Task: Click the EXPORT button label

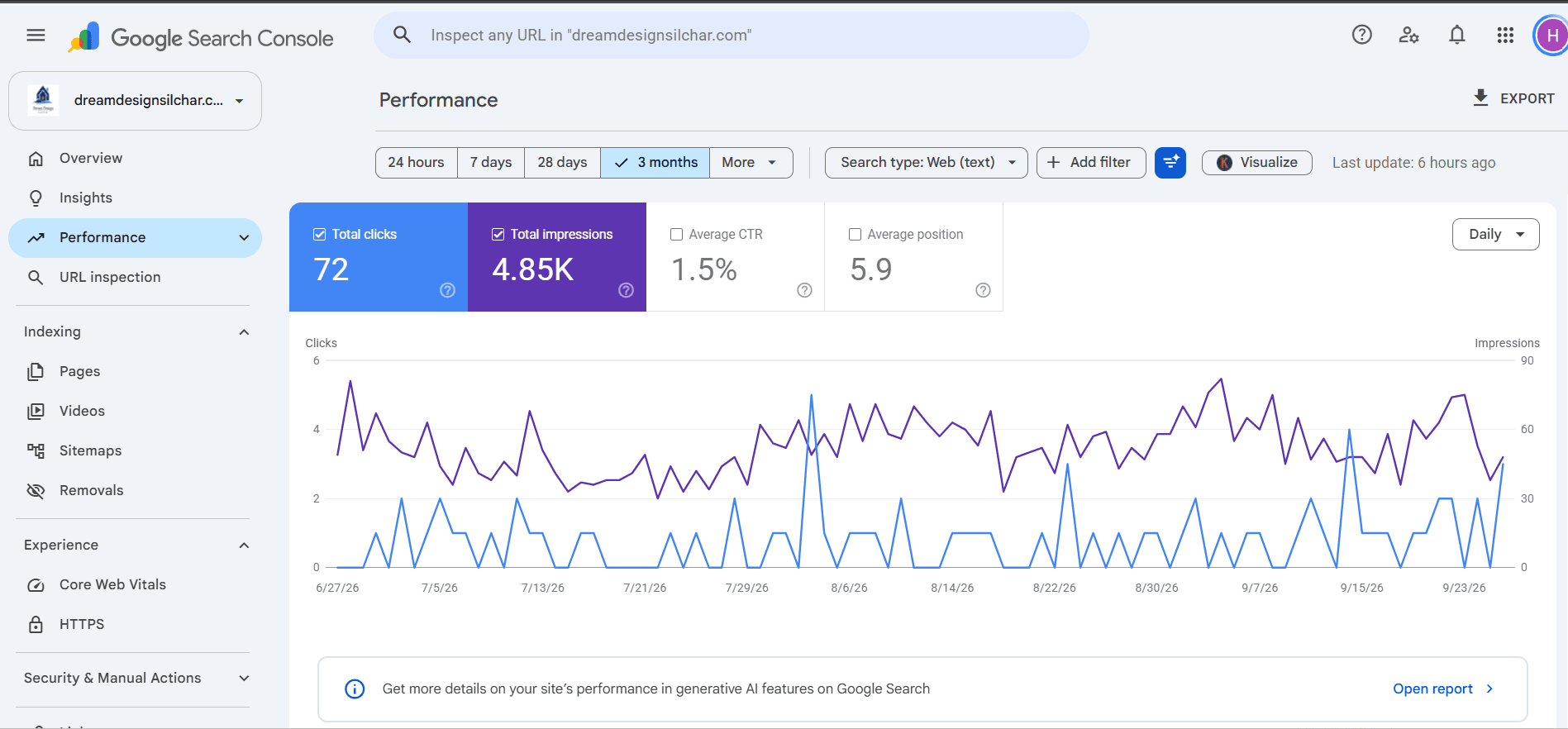Action: [x=1527, y=98]
